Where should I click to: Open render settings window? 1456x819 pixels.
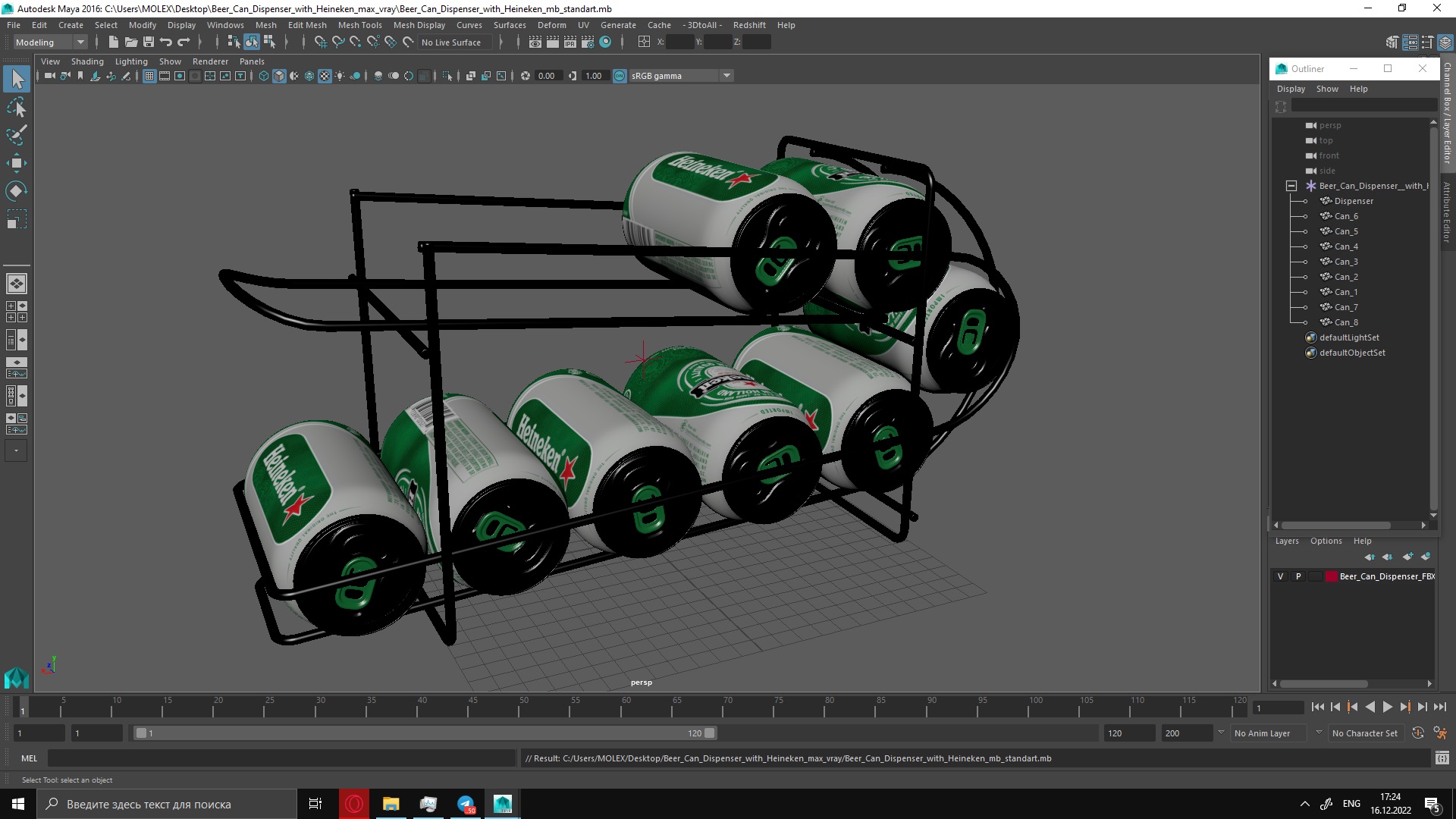[588, 42]
